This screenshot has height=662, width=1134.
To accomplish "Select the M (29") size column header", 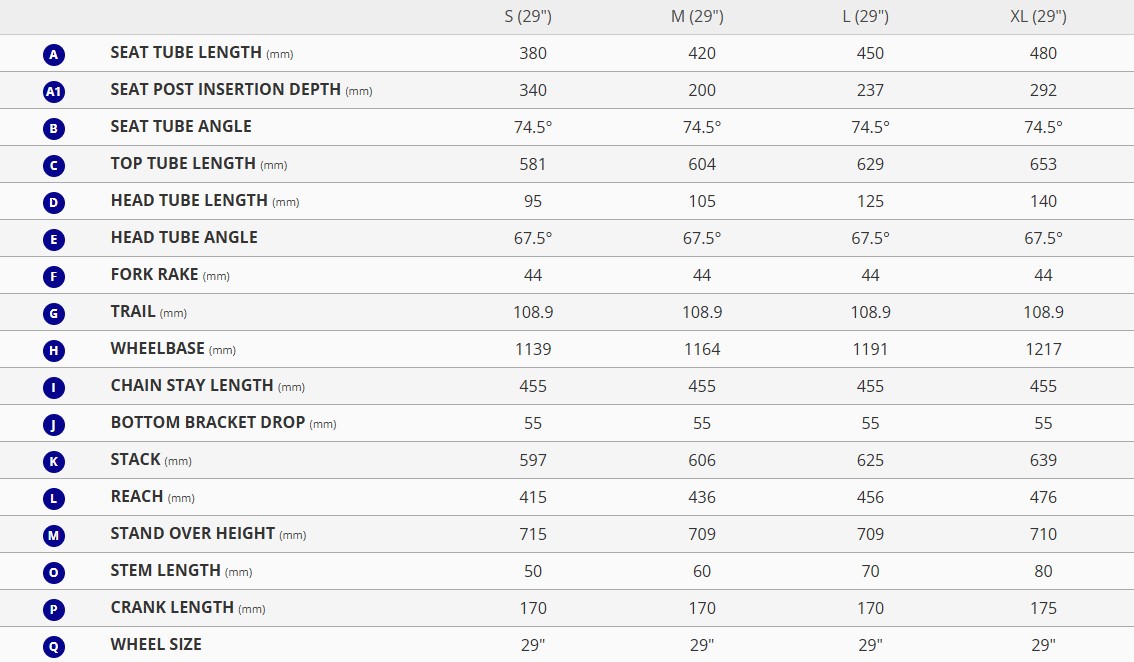I will [702, 16].
